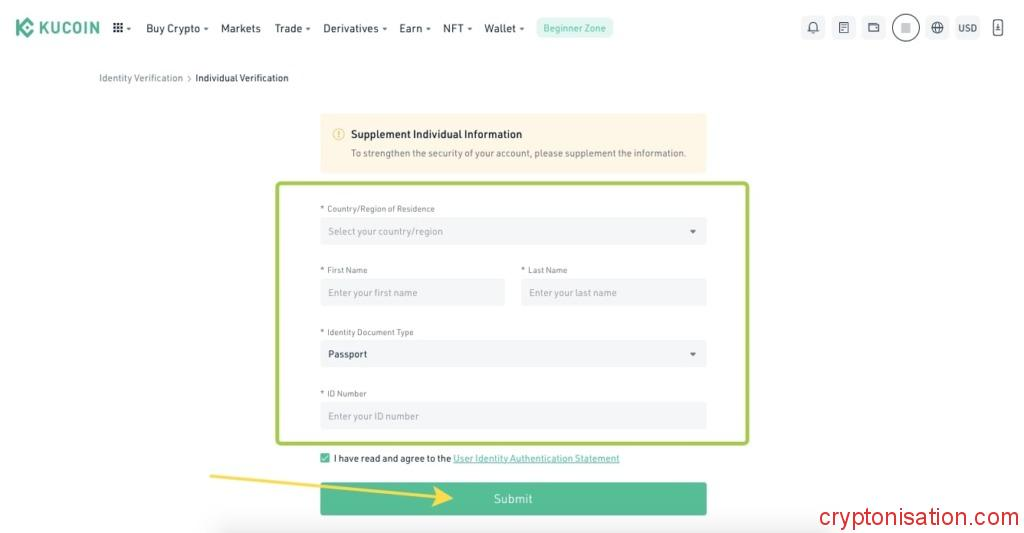Image resolution: width=1024 pixels, height=533 pixels.
Task: Open the language globe icon
Action: tap(937, 28)
